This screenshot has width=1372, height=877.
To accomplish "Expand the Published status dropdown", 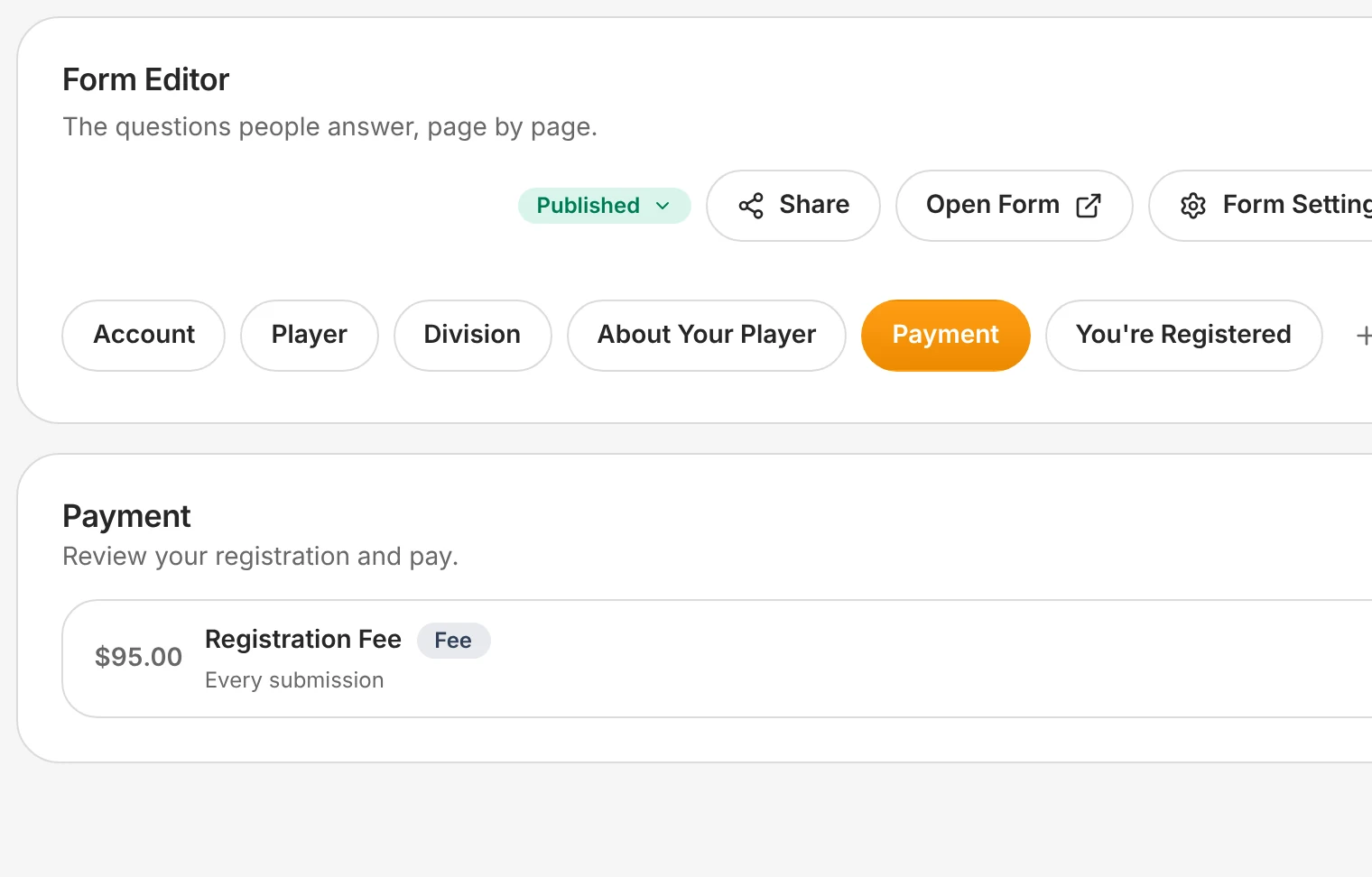I will click(x=605, y=206).
